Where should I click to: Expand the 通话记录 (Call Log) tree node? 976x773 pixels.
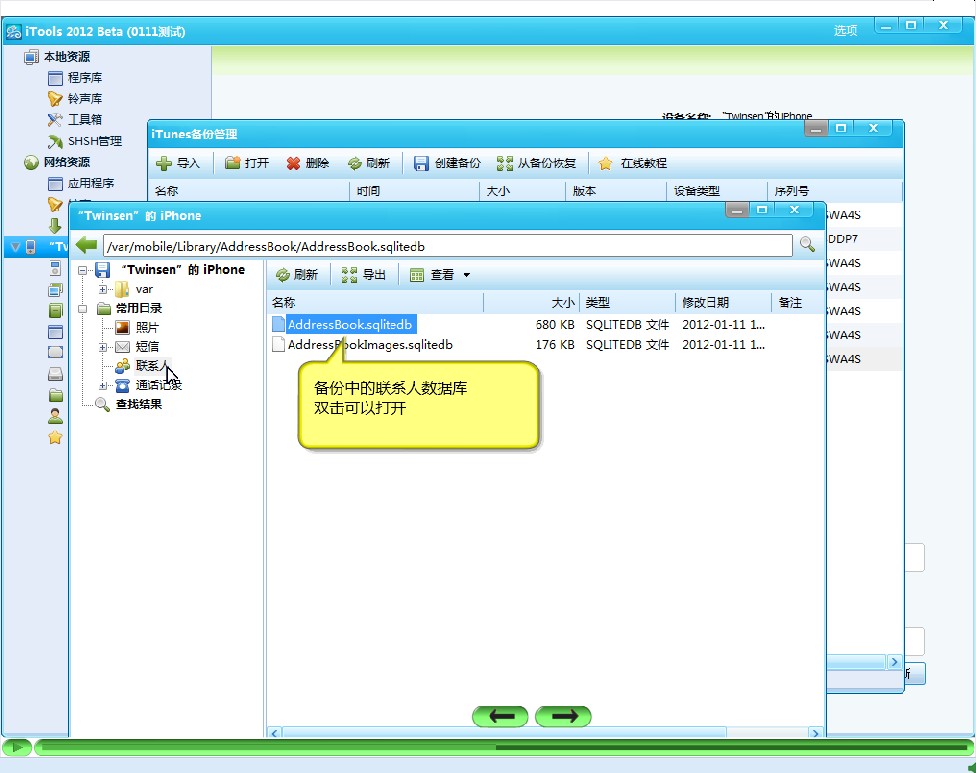coord(103,385)
